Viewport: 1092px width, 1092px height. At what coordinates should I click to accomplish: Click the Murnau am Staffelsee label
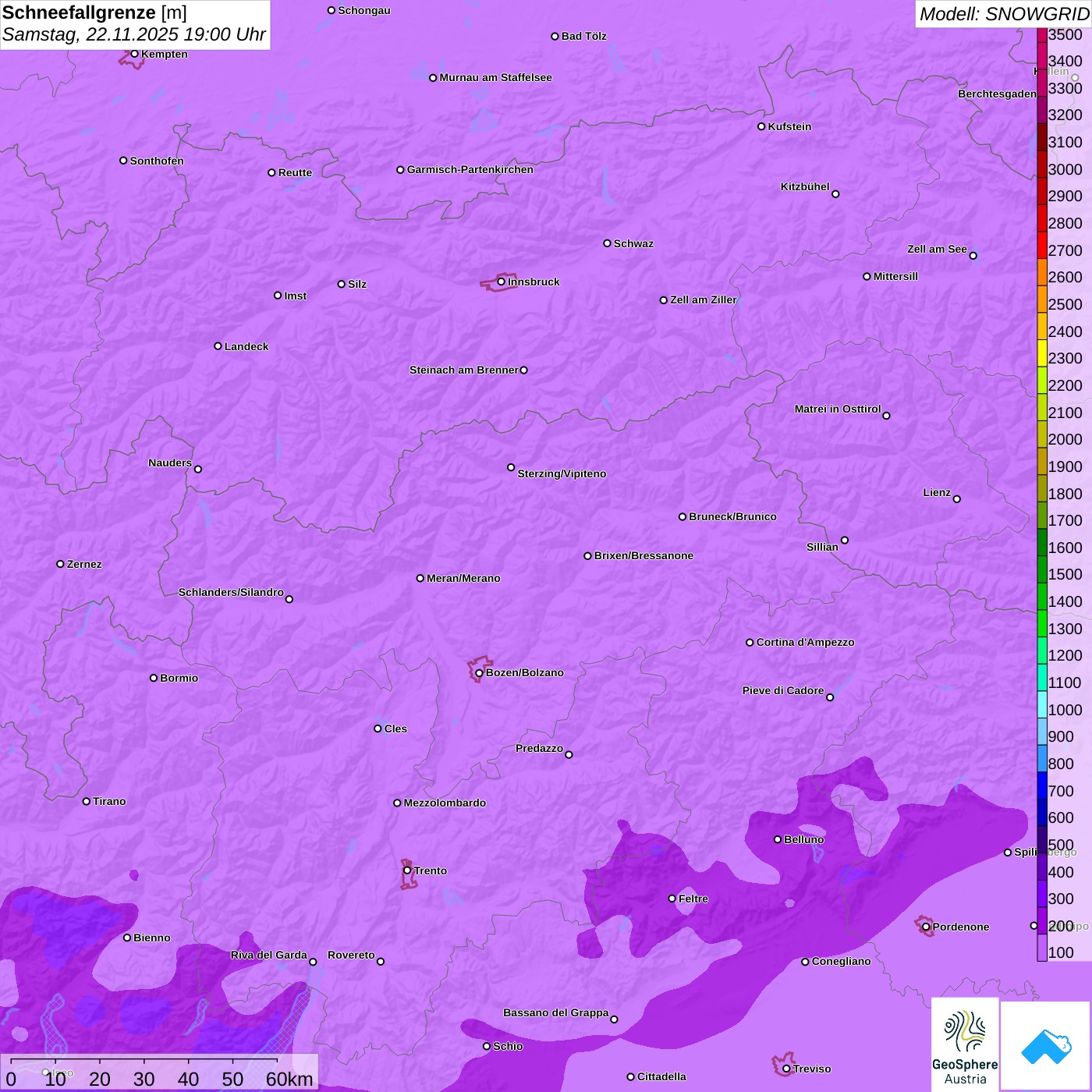coord(495,77)
